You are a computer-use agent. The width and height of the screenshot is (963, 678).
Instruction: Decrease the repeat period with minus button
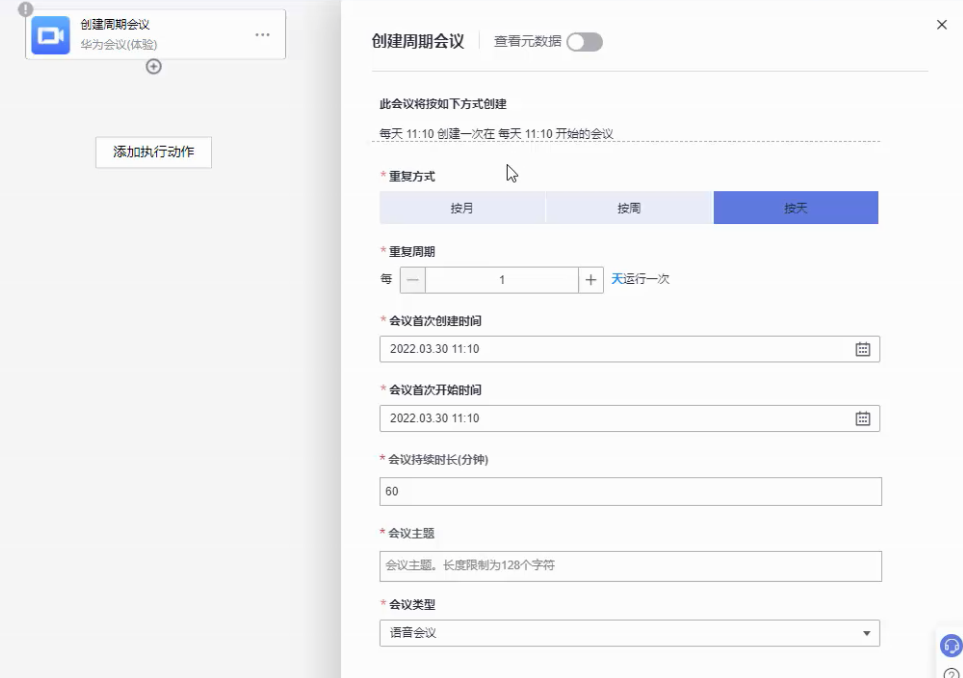tap(413, 280)
